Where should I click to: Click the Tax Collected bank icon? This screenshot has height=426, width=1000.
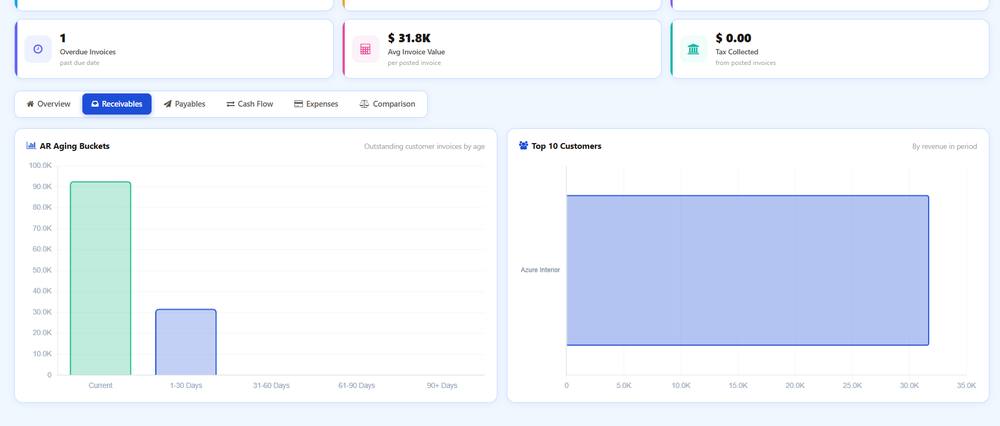point(693,49)
